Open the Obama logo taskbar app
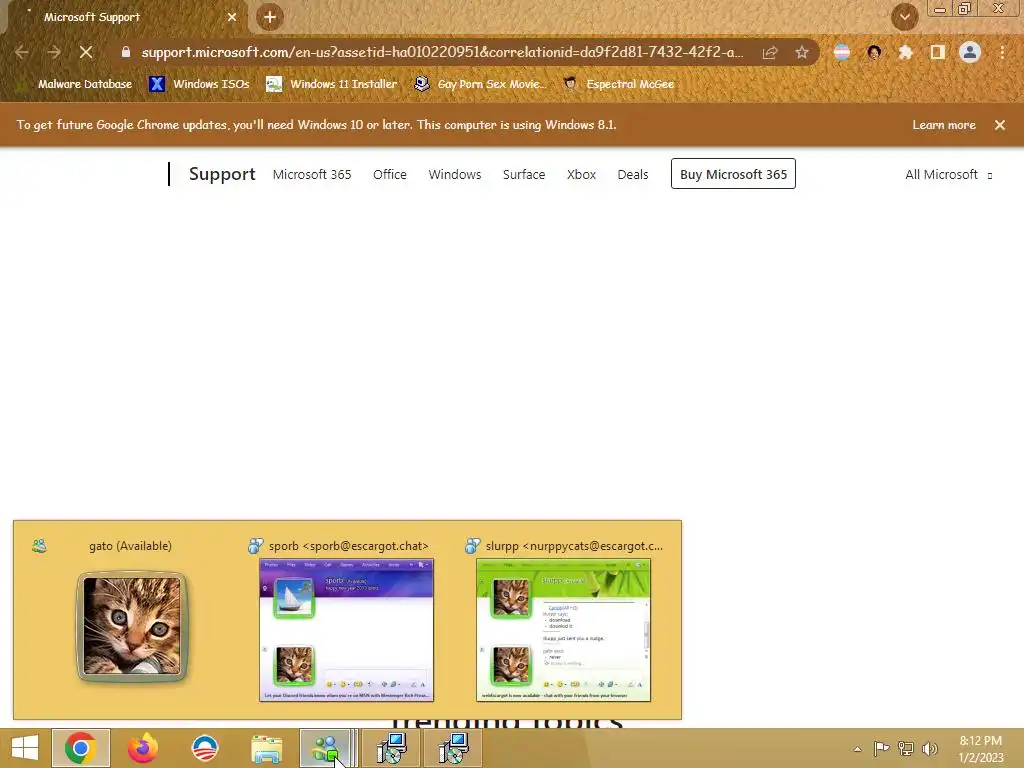 click(204, 748)
